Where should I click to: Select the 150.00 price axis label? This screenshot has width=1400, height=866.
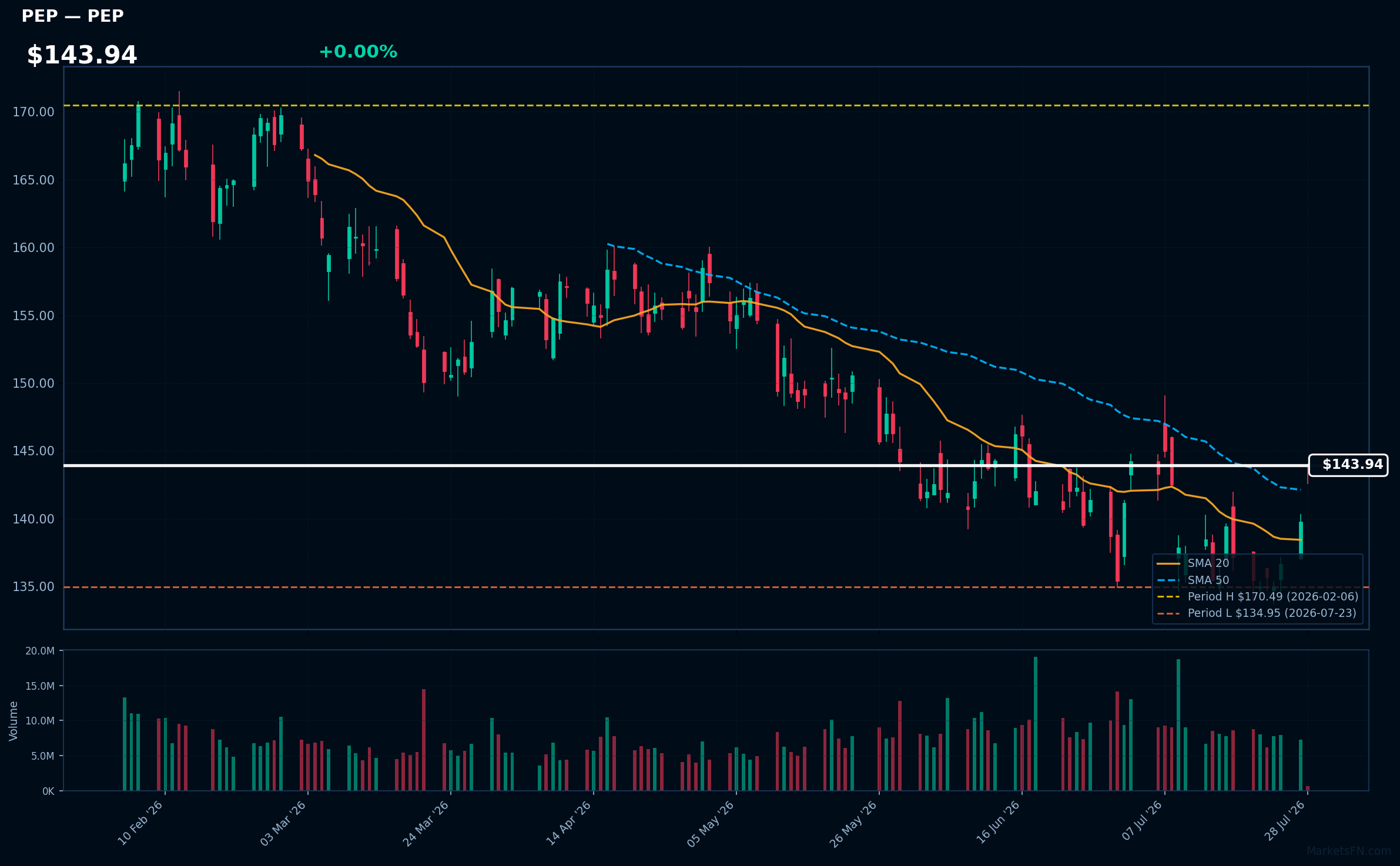tap(34, 383)
